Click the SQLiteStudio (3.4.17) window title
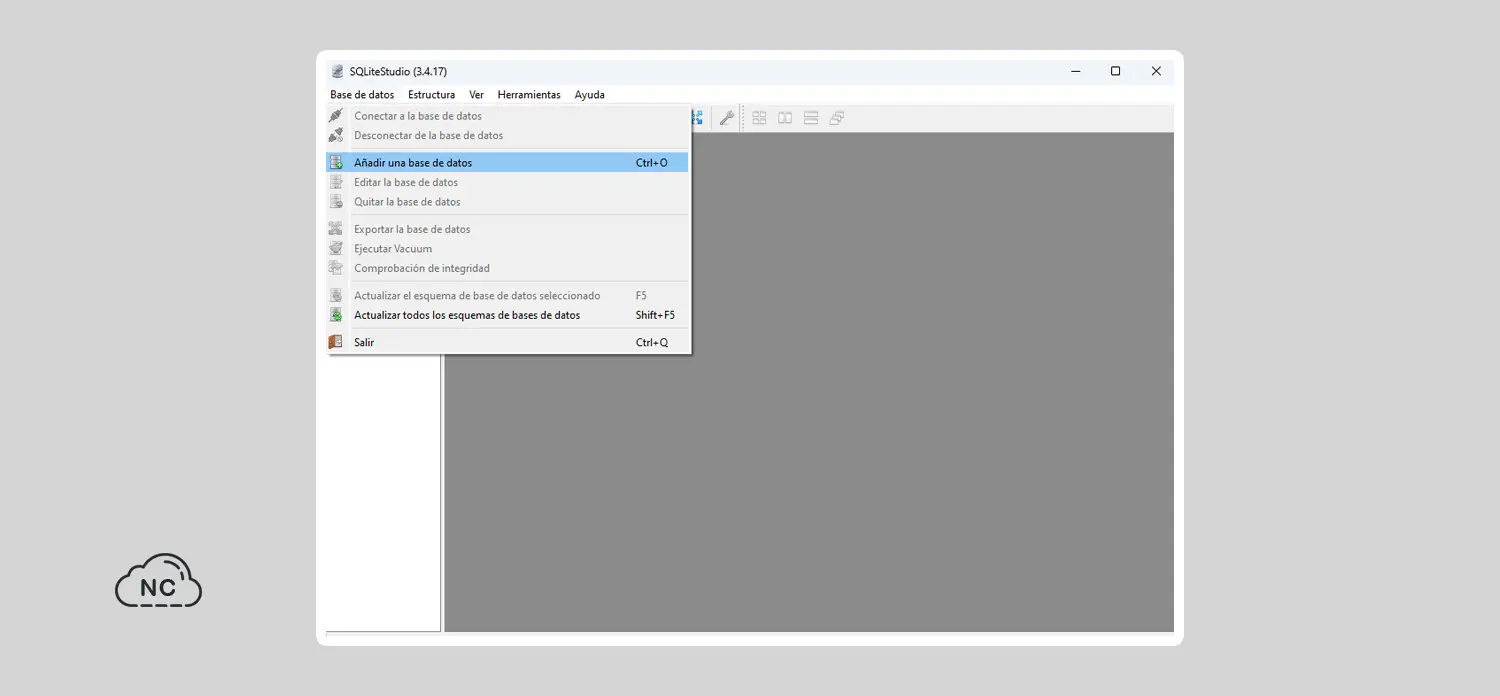Image resolution: width=1500 pixels, height=696 pixels. tap(398, 72)
